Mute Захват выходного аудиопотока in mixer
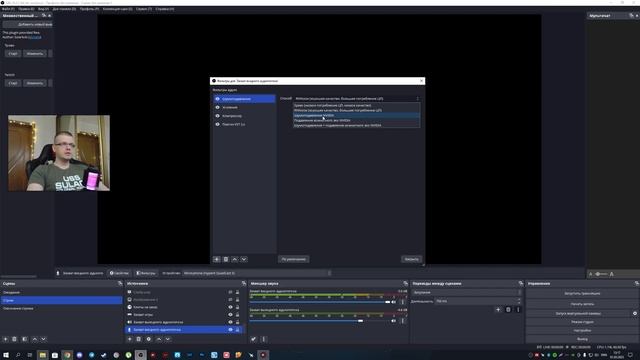 (x=393, y=321)
